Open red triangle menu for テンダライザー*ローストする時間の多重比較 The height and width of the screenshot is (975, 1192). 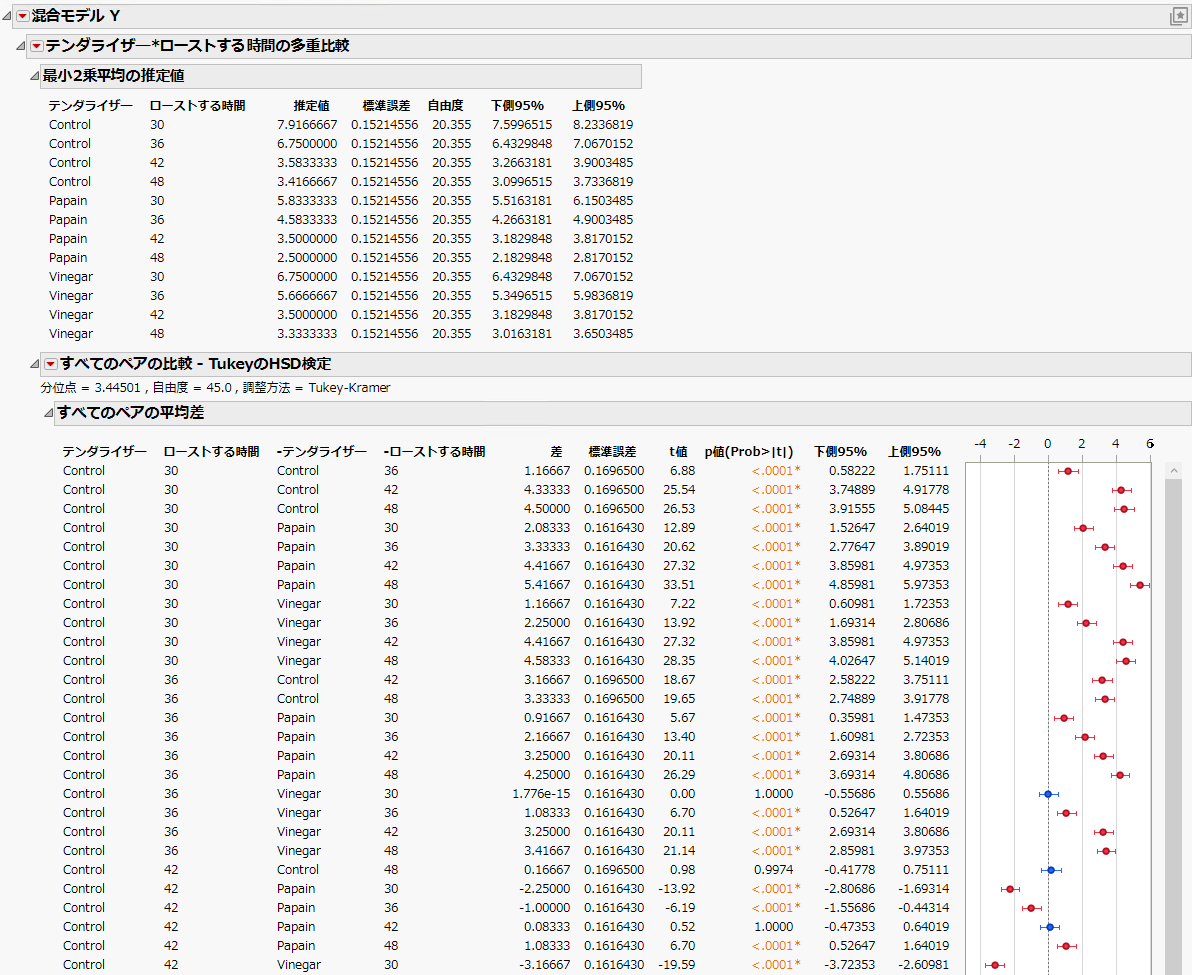tap(36, 46)
